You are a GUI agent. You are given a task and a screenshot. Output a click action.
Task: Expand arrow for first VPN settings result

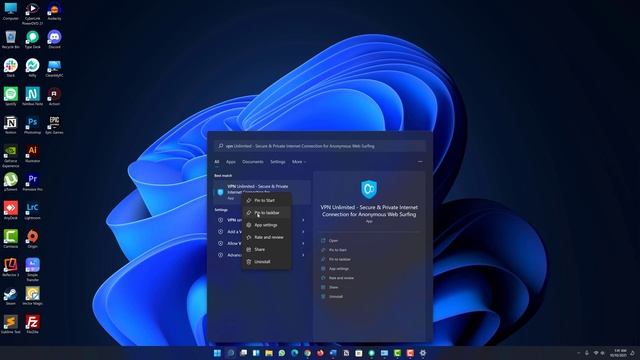(303, 220)
